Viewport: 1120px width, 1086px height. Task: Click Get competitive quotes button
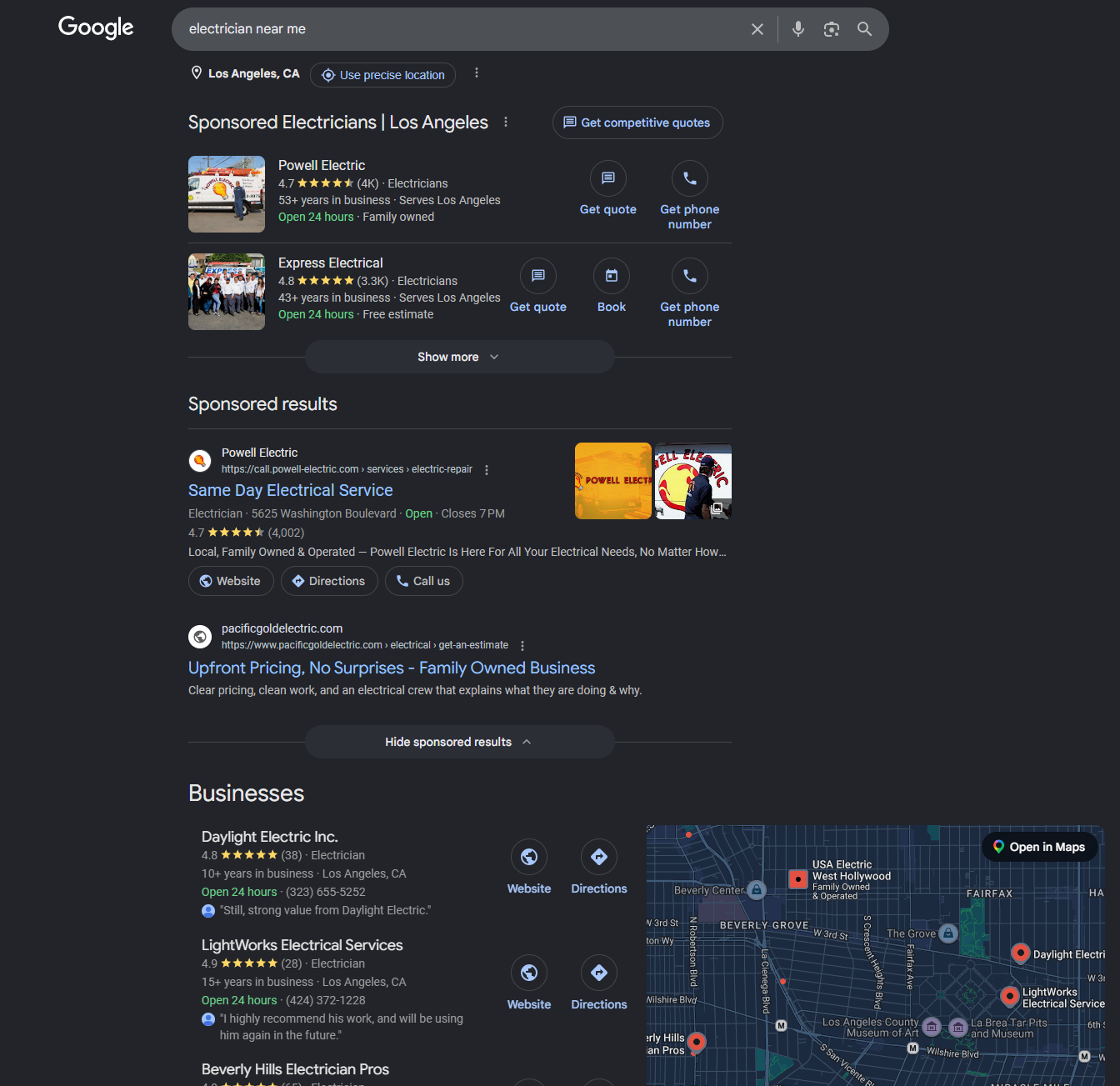click(x=637, y=123)
